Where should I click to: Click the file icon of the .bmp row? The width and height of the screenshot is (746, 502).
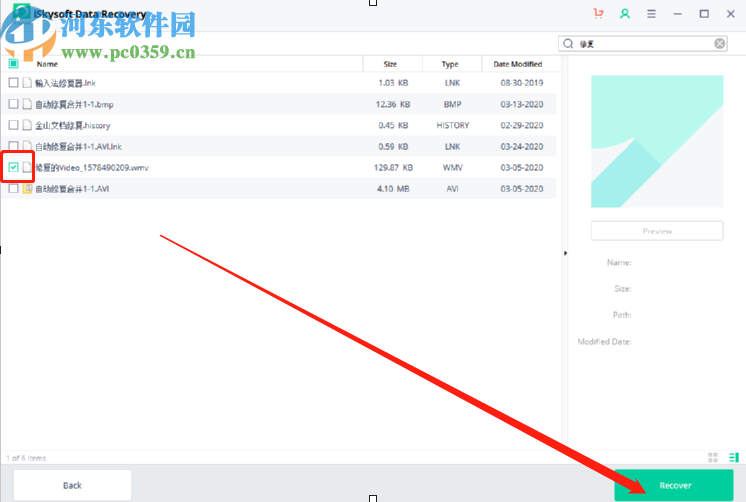(x=27, y=104)
